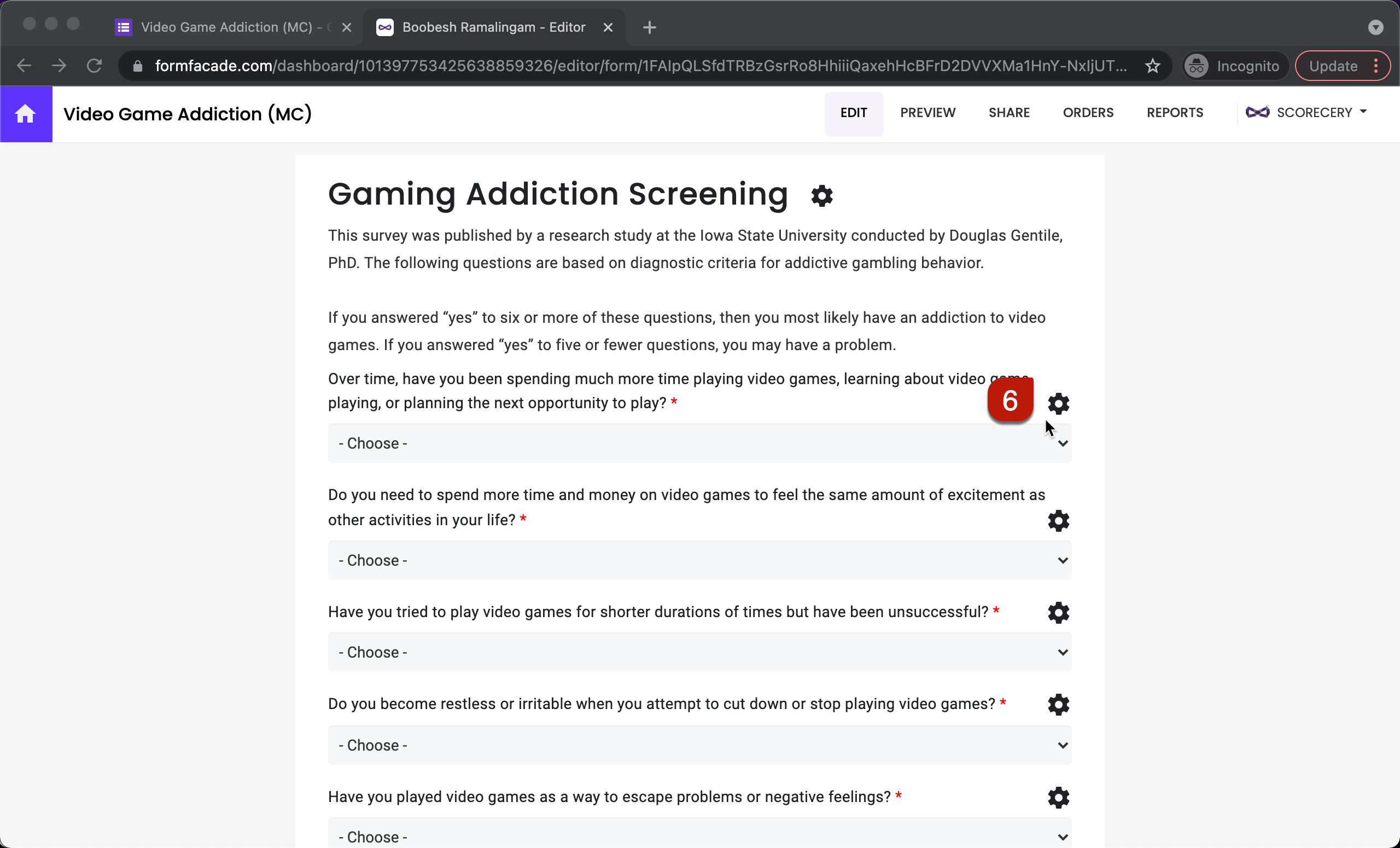Open gear settings for the excitement question
Viewport: 1400px width, 848px height.
pyautogui.click(x=1058, y=521)
